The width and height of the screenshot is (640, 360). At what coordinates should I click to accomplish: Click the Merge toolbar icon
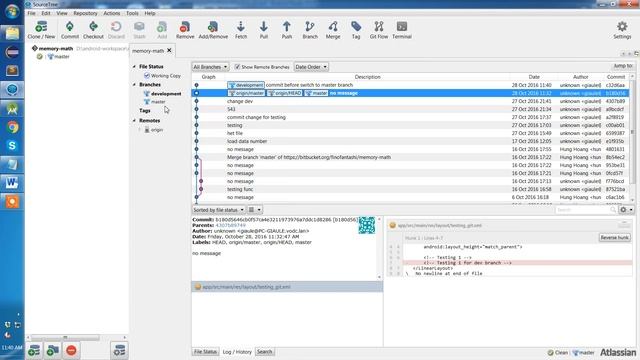333,30
